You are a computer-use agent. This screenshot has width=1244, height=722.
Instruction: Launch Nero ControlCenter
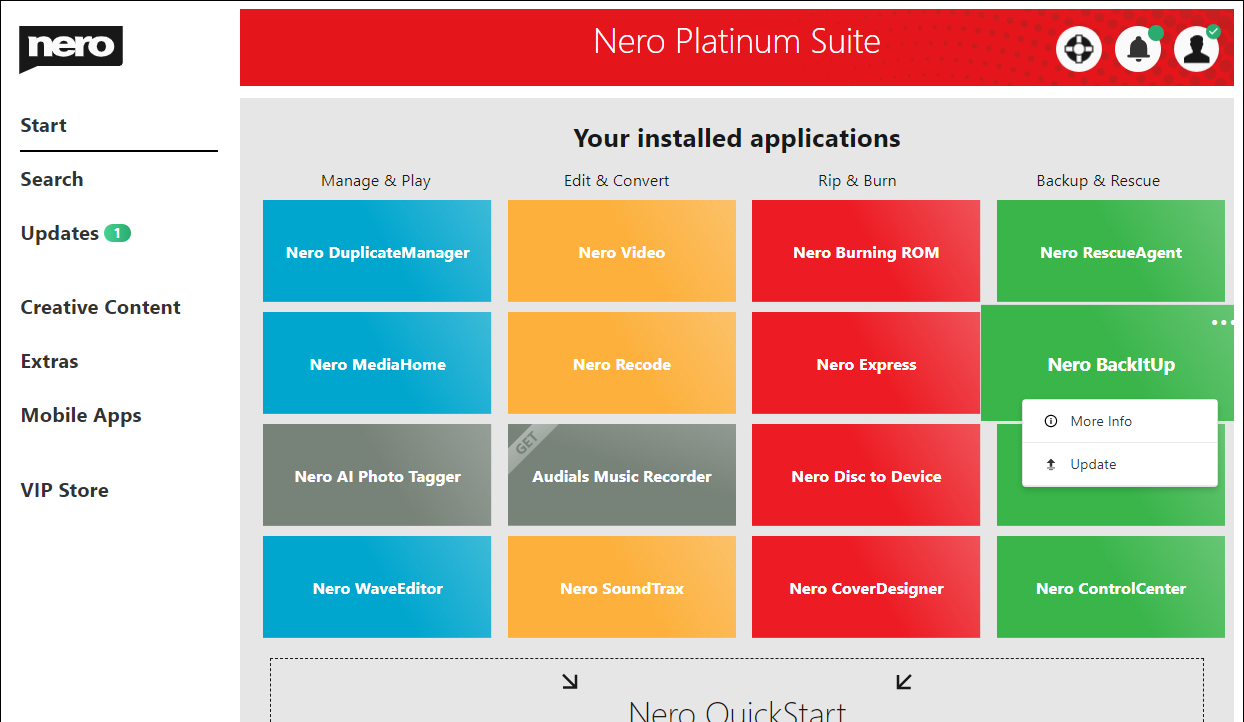tap(1111, 587)
